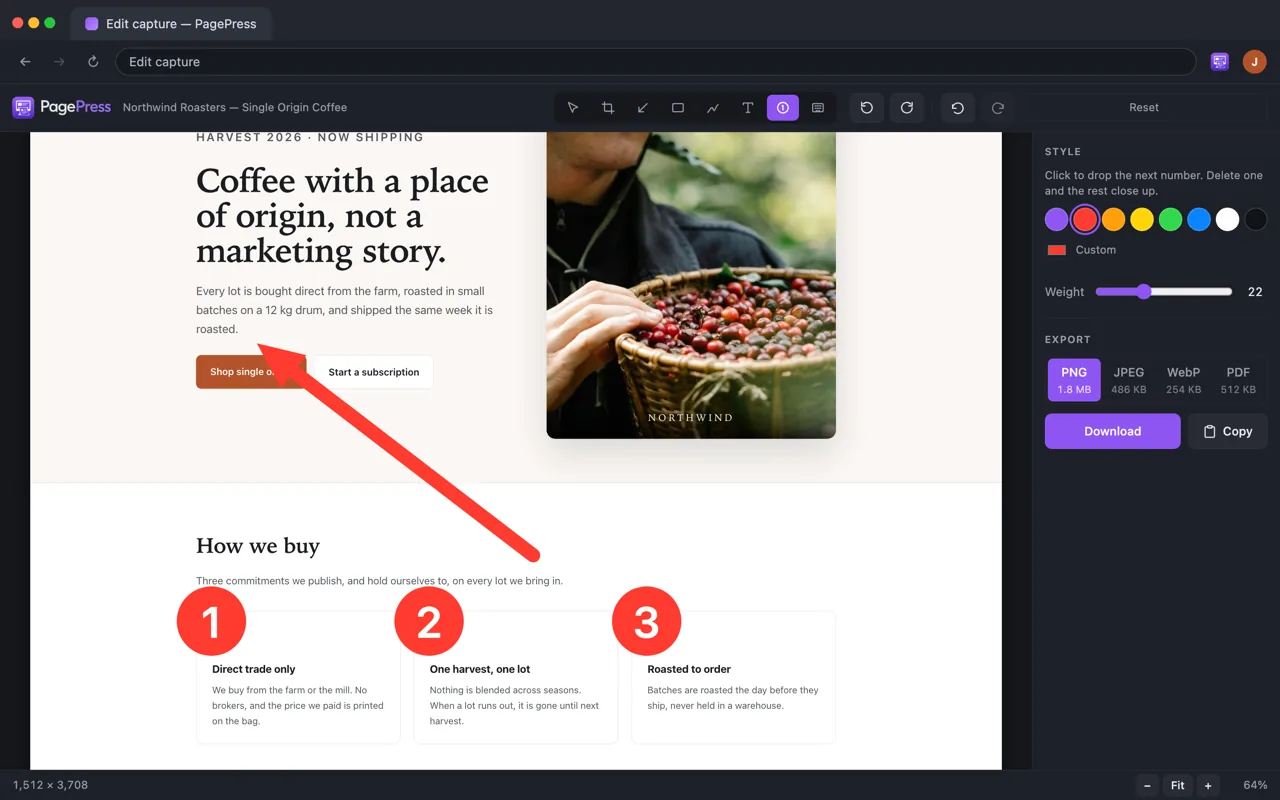
Task: Copy the capture to clipboard
Action: 1228,431
